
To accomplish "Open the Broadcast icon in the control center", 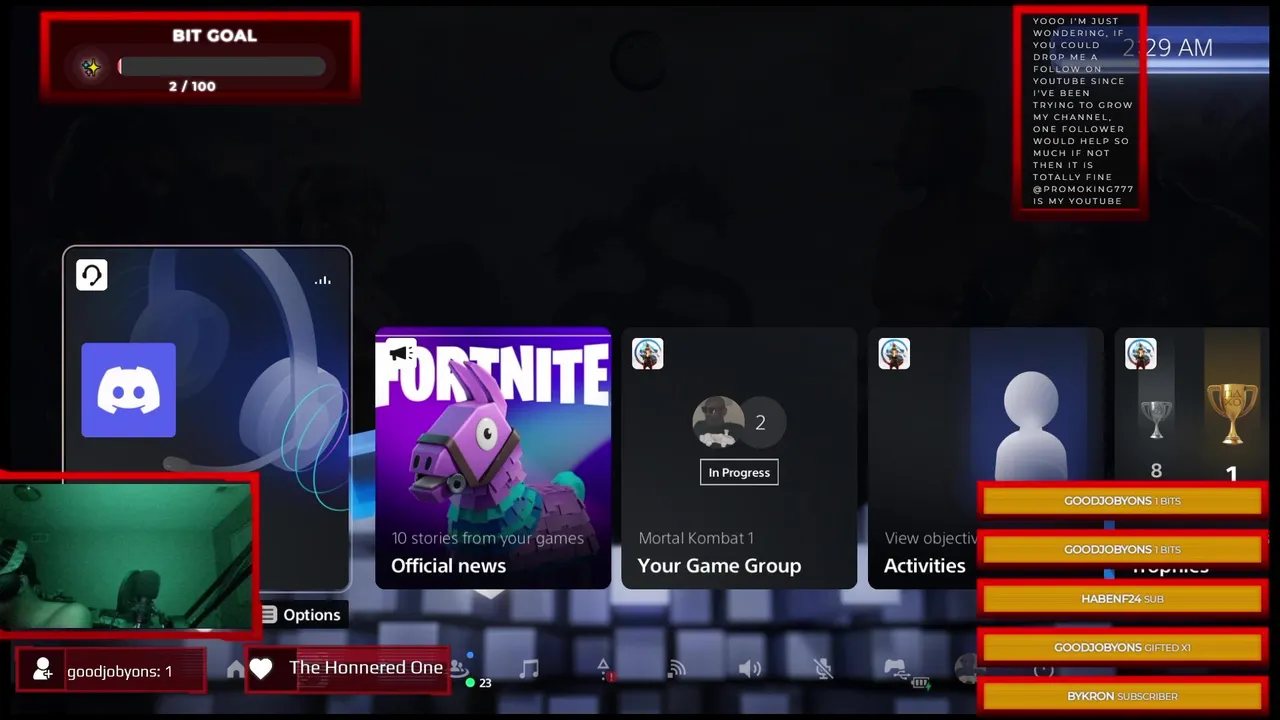I will point(677,668).
